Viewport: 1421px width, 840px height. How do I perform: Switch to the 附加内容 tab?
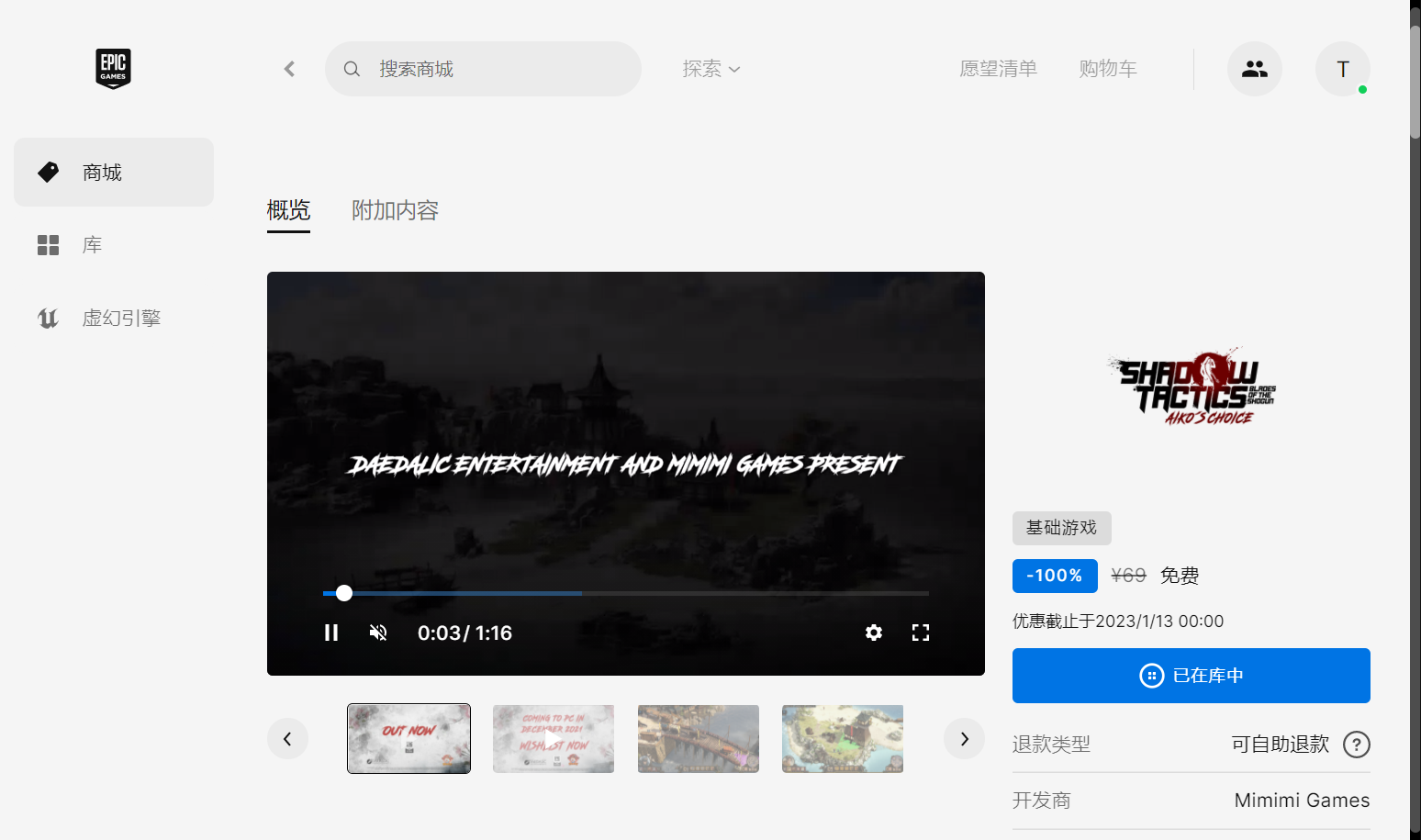(x=395, y=211)
